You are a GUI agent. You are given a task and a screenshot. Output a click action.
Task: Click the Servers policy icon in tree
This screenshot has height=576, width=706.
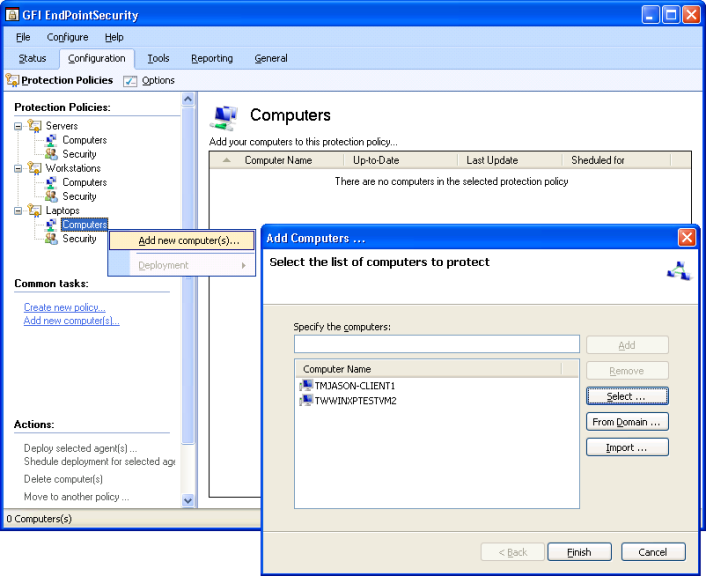[x=34, y=126]
